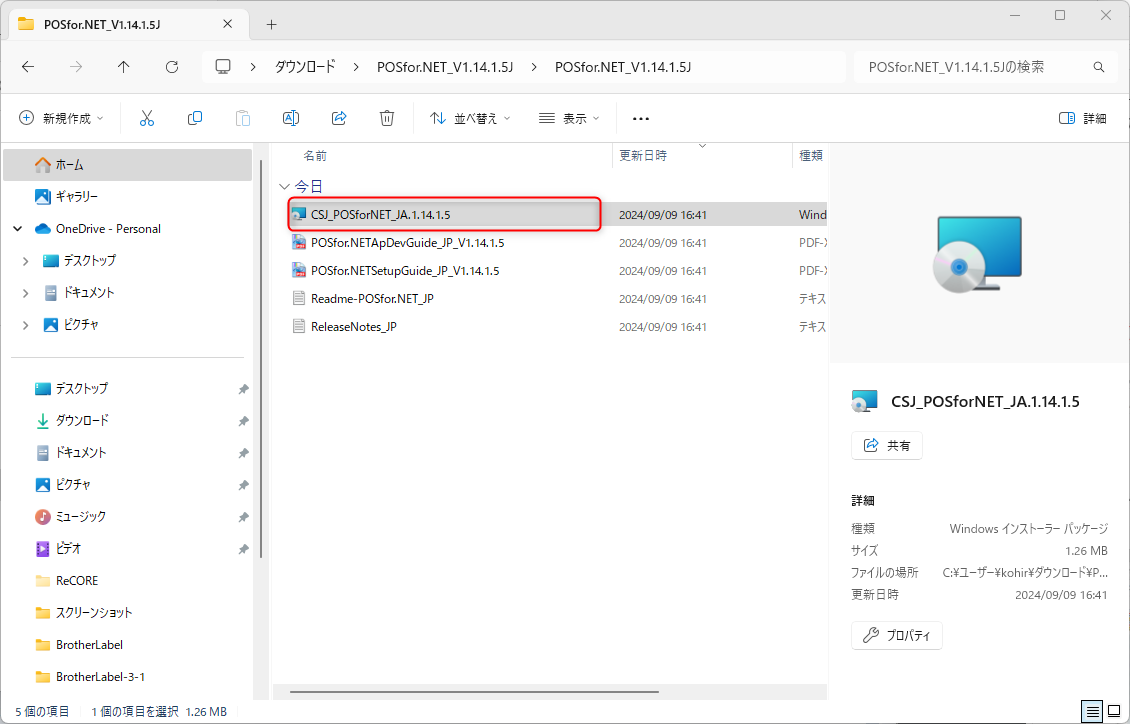Click the pin icon beside pinned デスクトップ

[244, 389]
